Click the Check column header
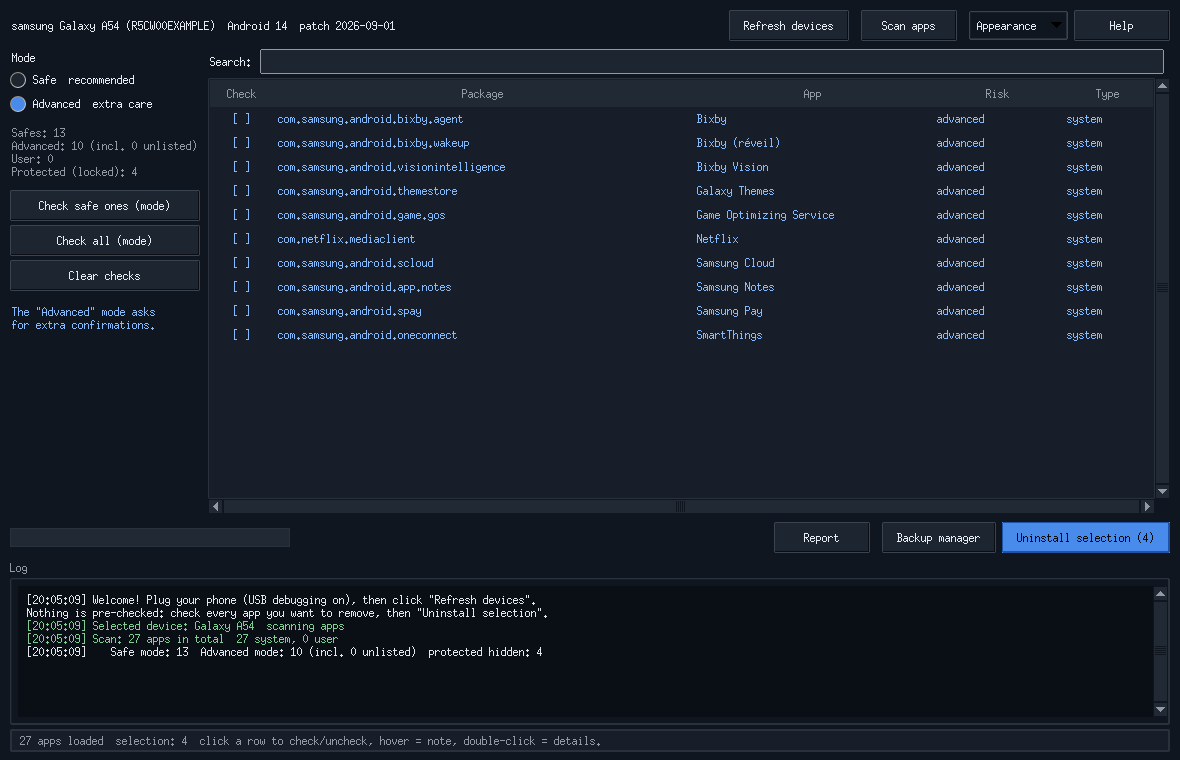The height and width of the screenshot is (760, 1180). click(x=241, y=94)
